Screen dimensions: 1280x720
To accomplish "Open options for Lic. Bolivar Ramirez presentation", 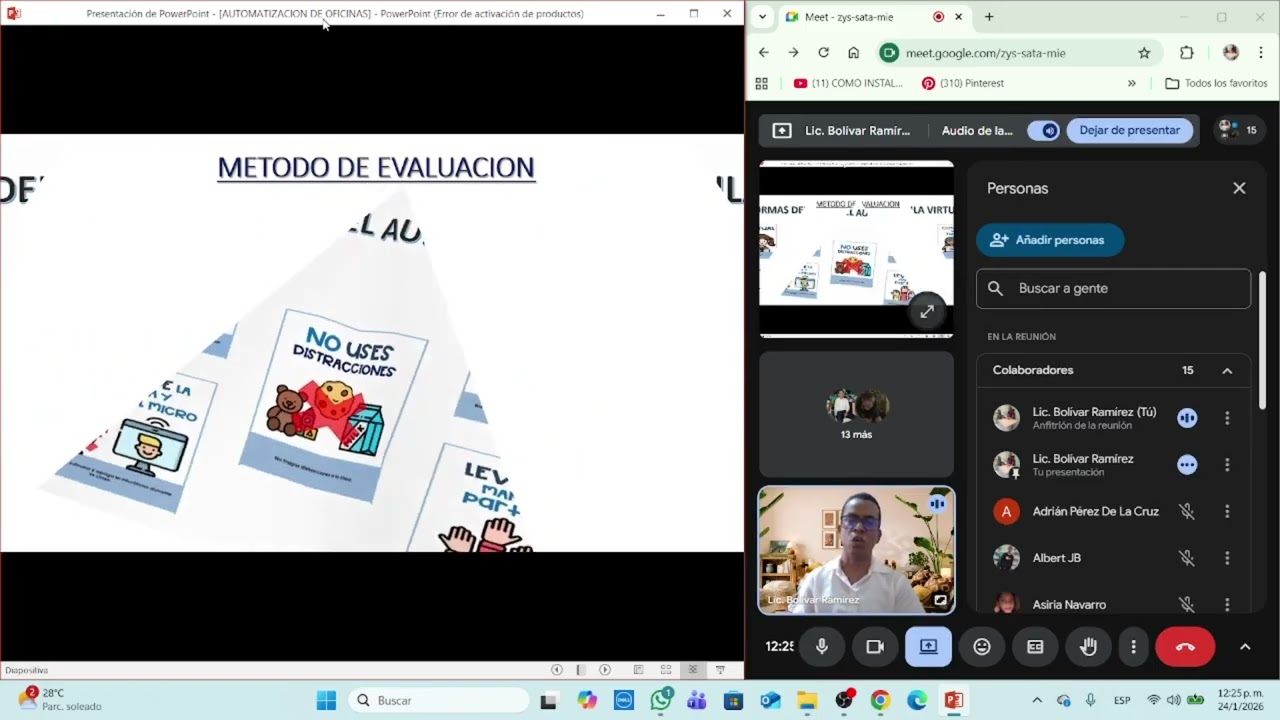I will (1227, 465).
